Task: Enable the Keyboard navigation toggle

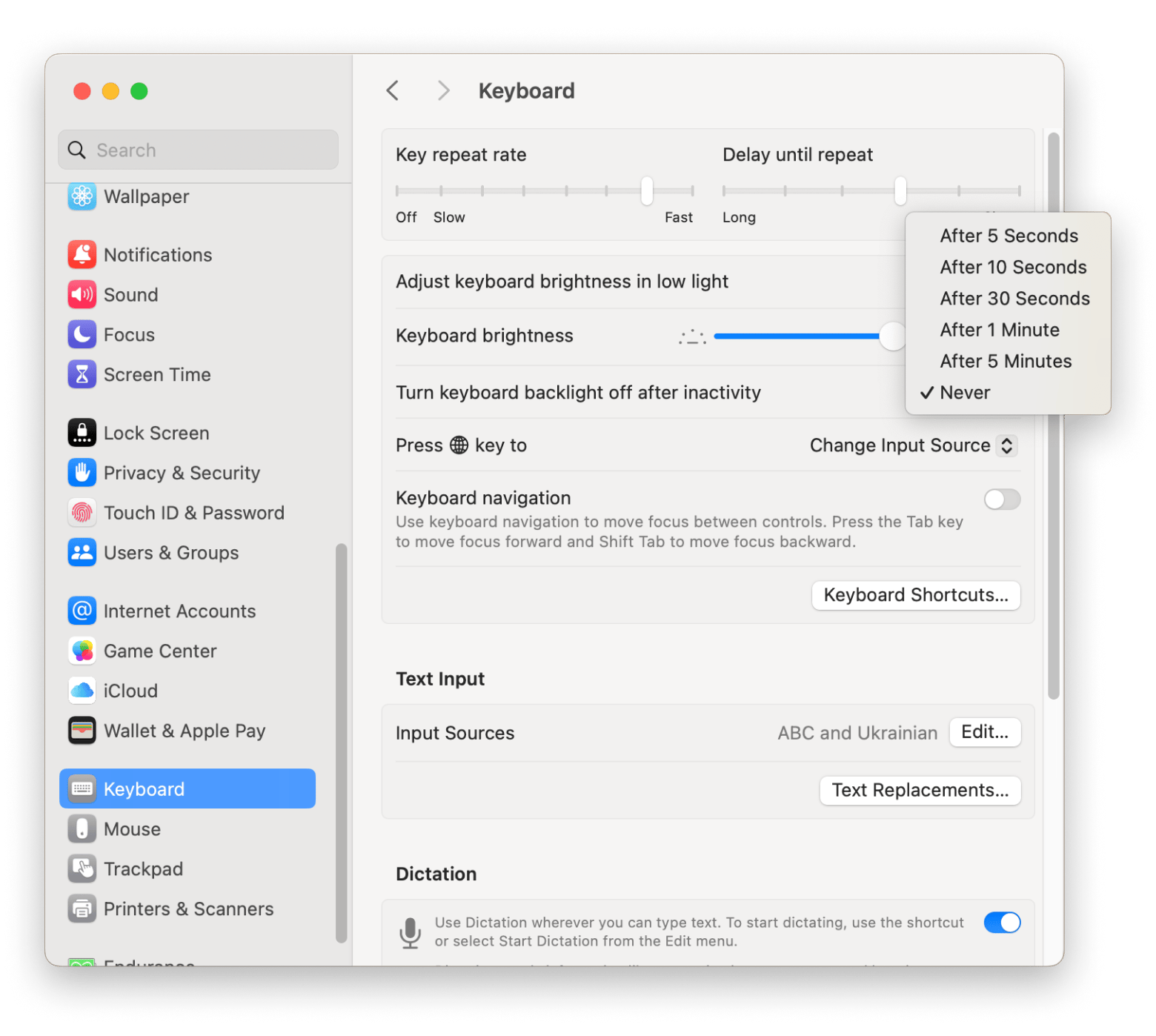Action: pyautogui.click(x=1001, y=499)
